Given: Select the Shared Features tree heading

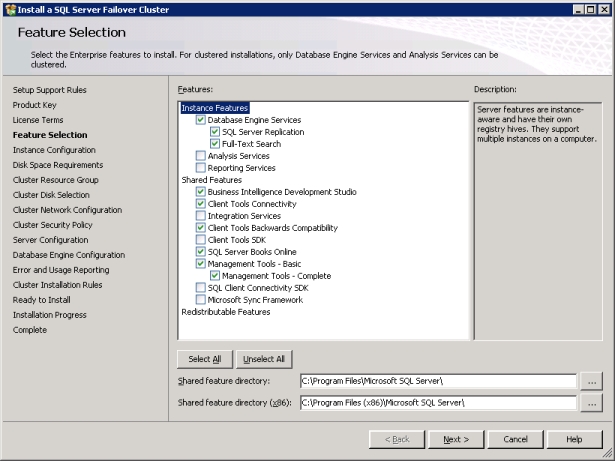Looking at the screenshot, I should pyautogui.click(x=211, y=180).
